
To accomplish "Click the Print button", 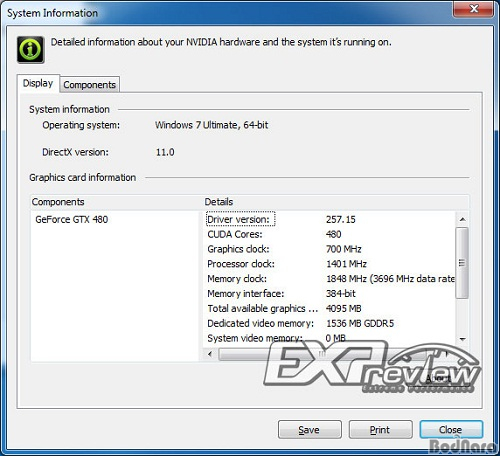I will pyautogui.click(x=380, y=430).
